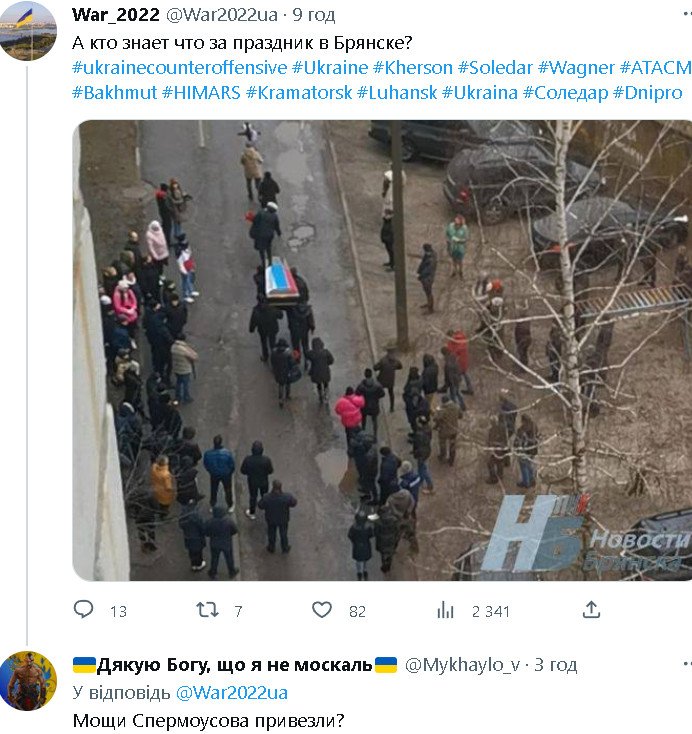Viewport: 692px width, 734px height.
Task: Open the #Dnipro hashtag
Action: 647,93
